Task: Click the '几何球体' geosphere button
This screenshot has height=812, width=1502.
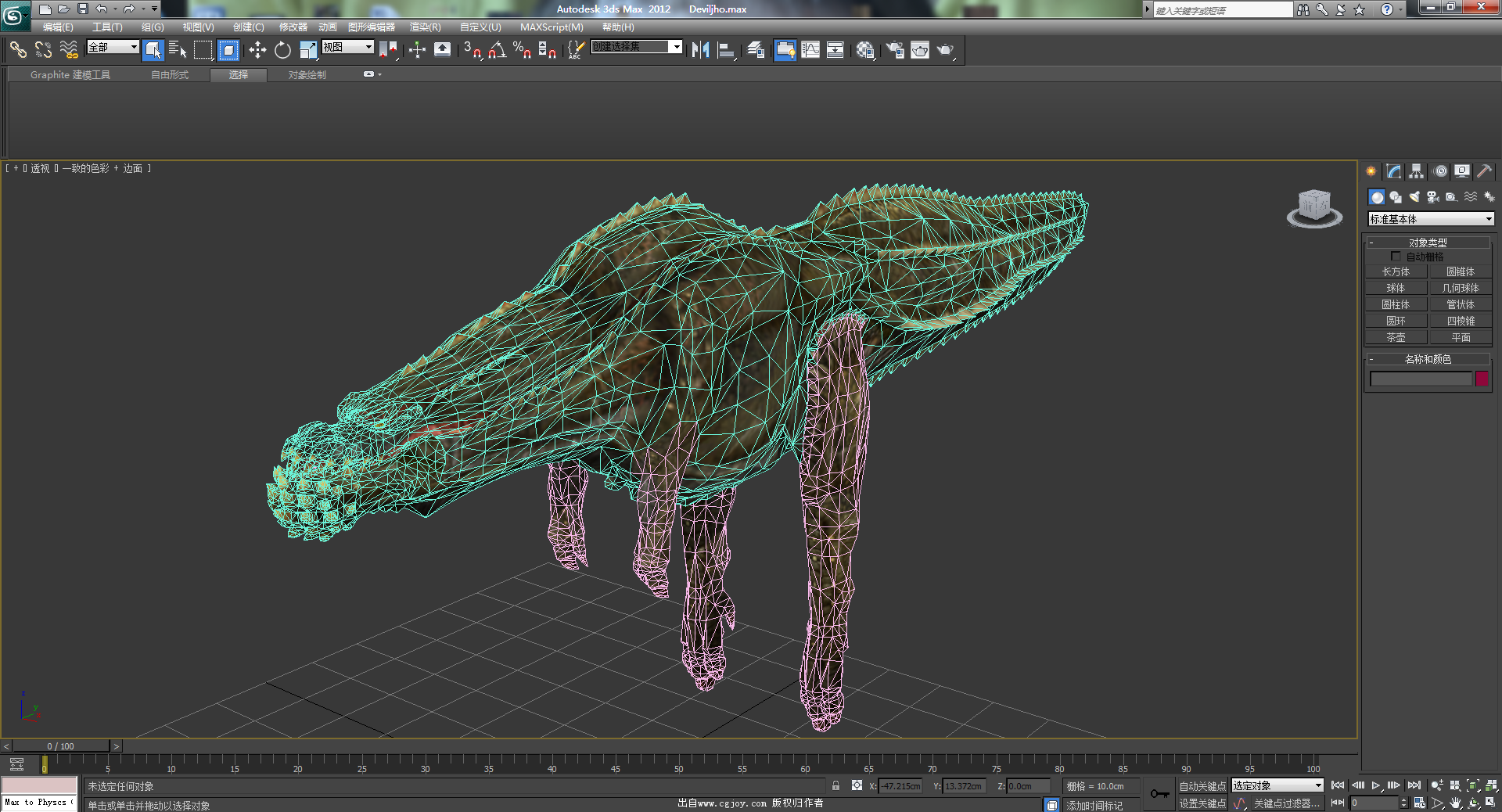Action: coord(1461,288)
